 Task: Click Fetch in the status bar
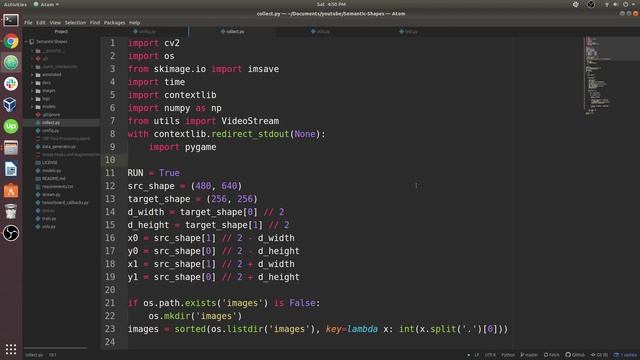click(x=551, y=355)
